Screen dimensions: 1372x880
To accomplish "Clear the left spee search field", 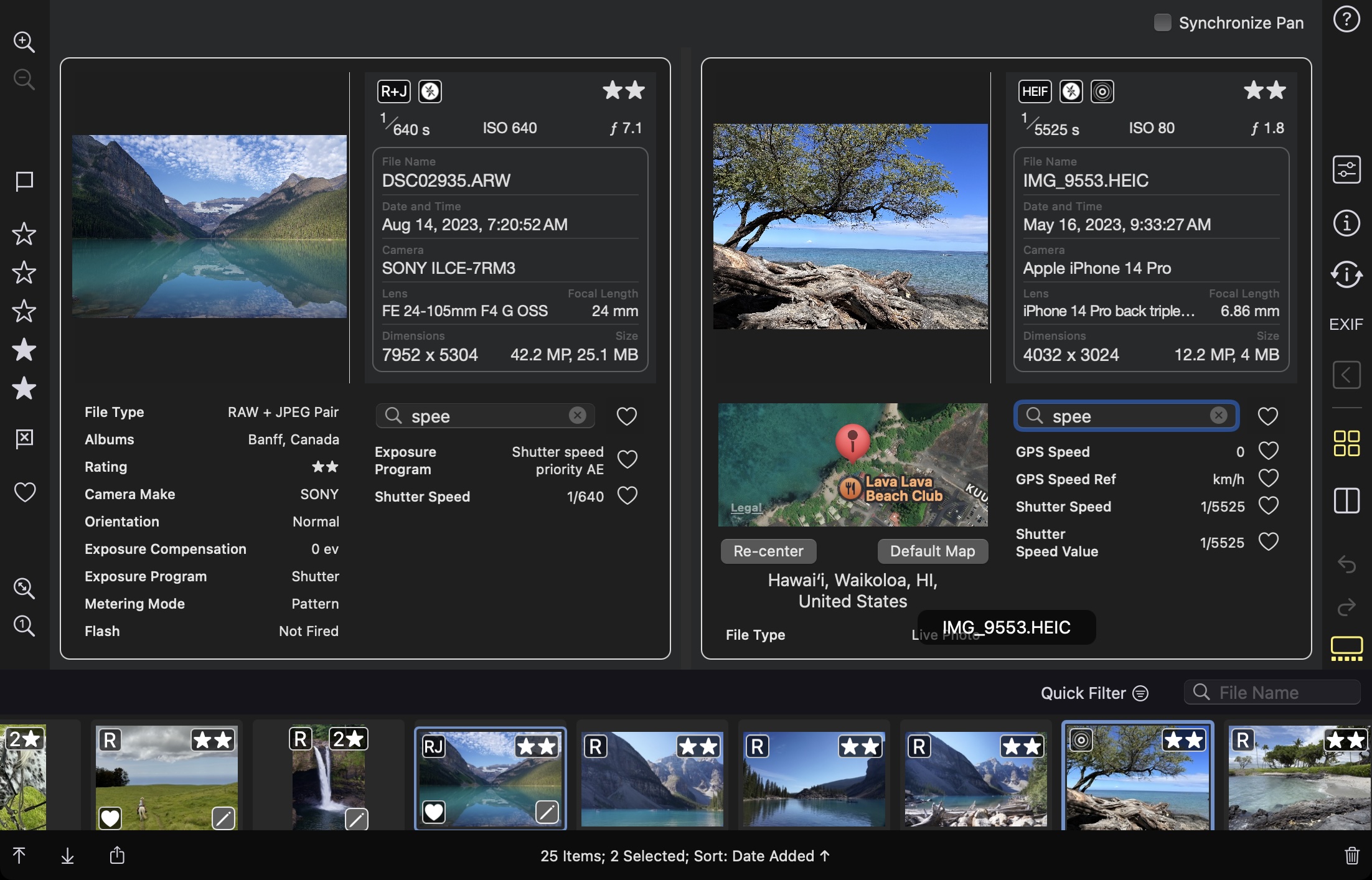I will coord(577,416).
